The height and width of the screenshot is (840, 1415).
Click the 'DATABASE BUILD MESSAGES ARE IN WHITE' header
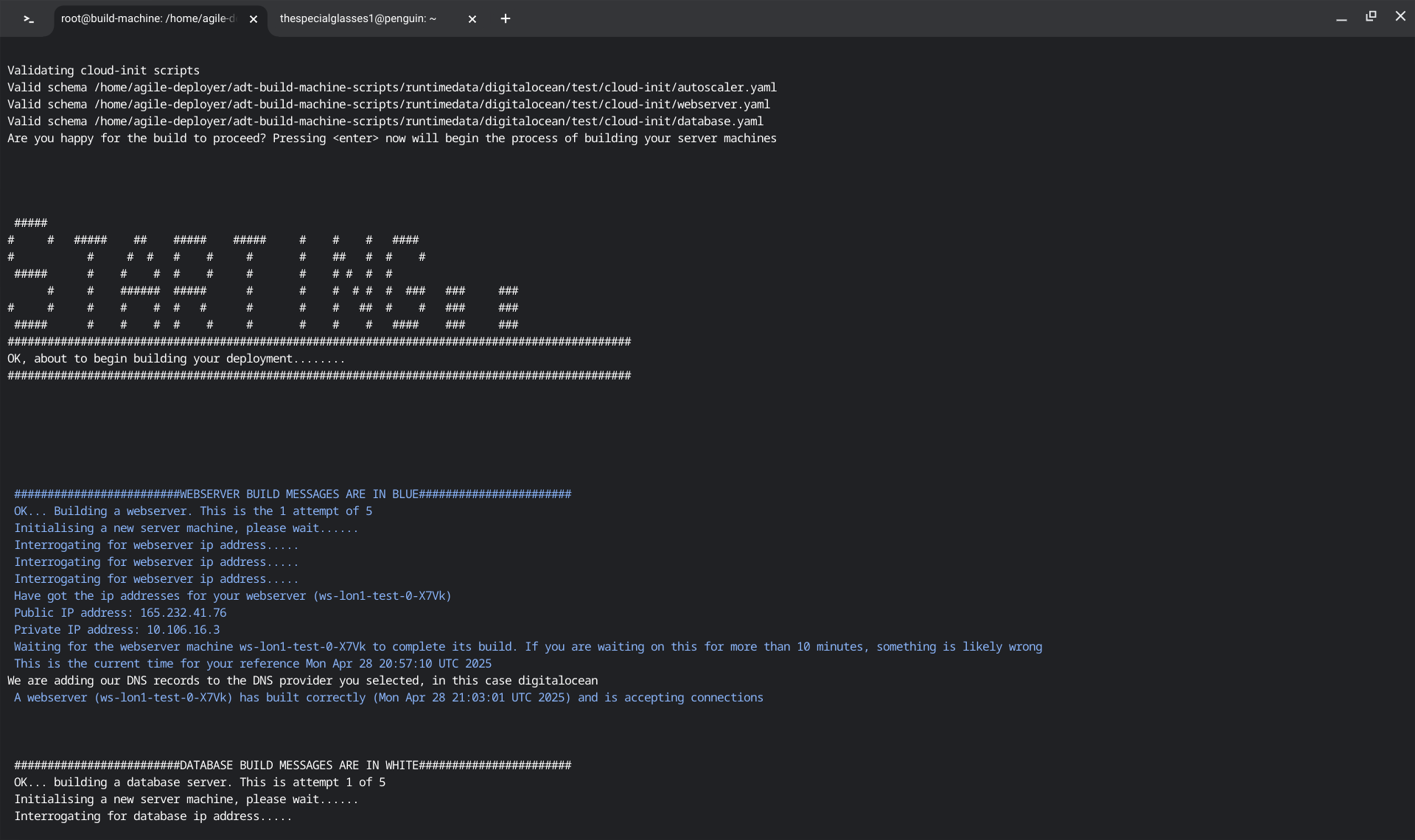(x=293, y=766)
